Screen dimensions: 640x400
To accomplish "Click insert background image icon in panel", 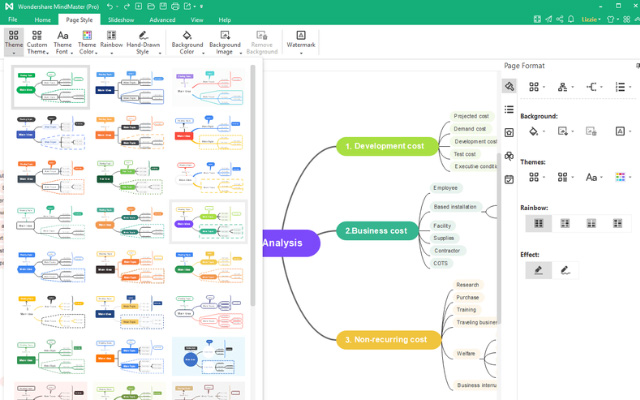I will pyautogui.click(x=562, y=131).
